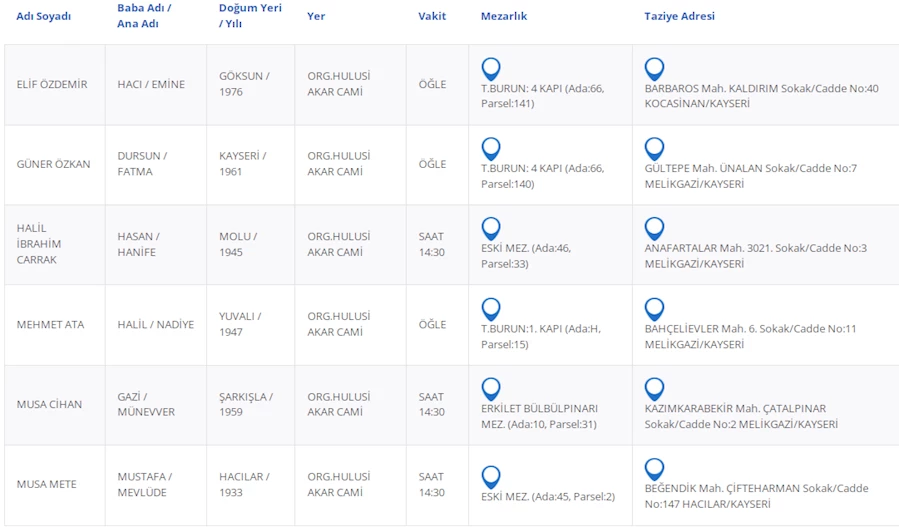Click location pin for Beğendik Mah. address

654,469
